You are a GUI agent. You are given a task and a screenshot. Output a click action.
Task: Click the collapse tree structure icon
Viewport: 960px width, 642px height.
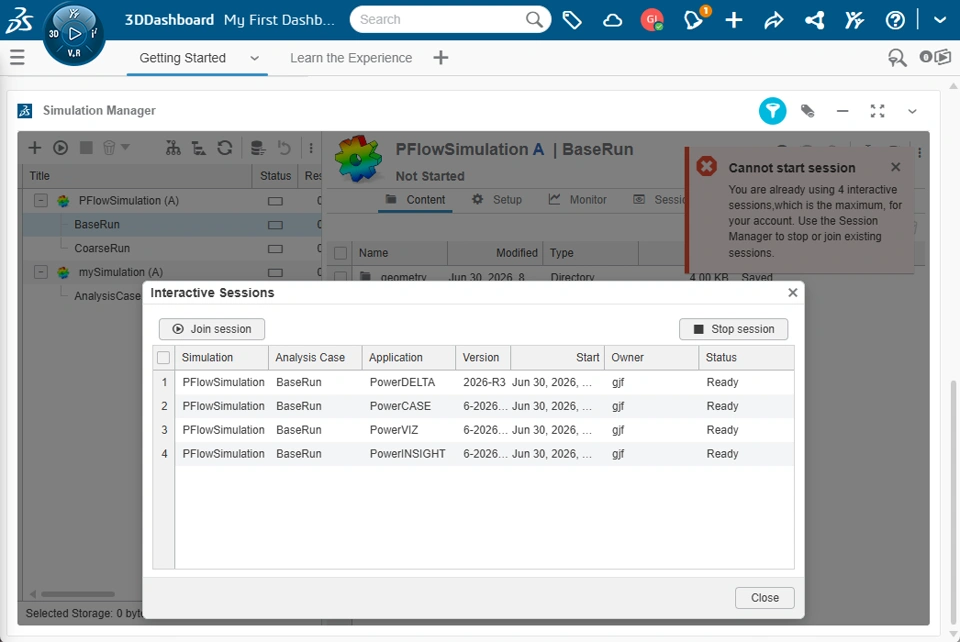[198, 147]
